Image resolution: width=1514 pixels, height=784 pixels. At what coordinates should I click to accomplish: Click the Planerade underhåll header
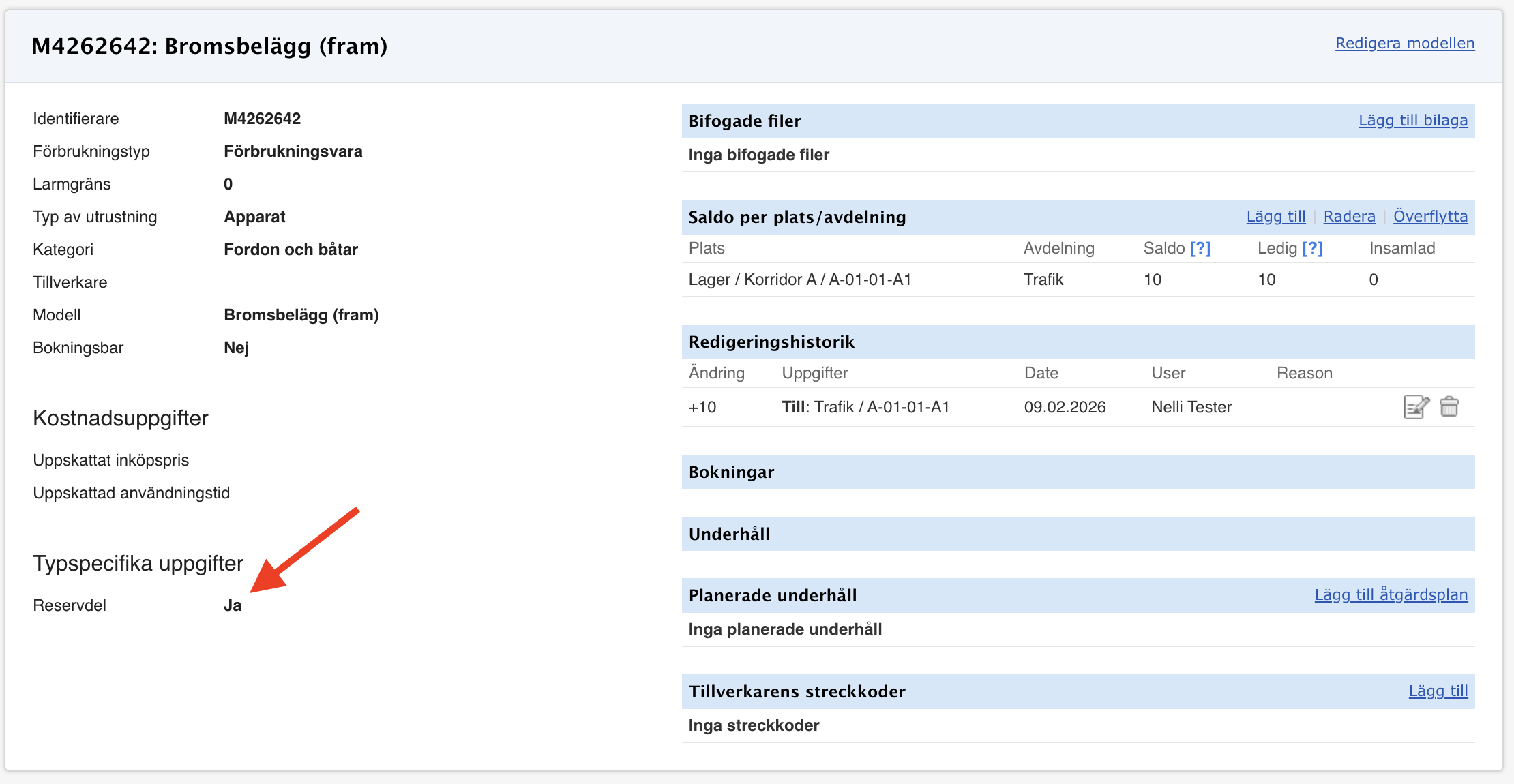coord(773,595)
